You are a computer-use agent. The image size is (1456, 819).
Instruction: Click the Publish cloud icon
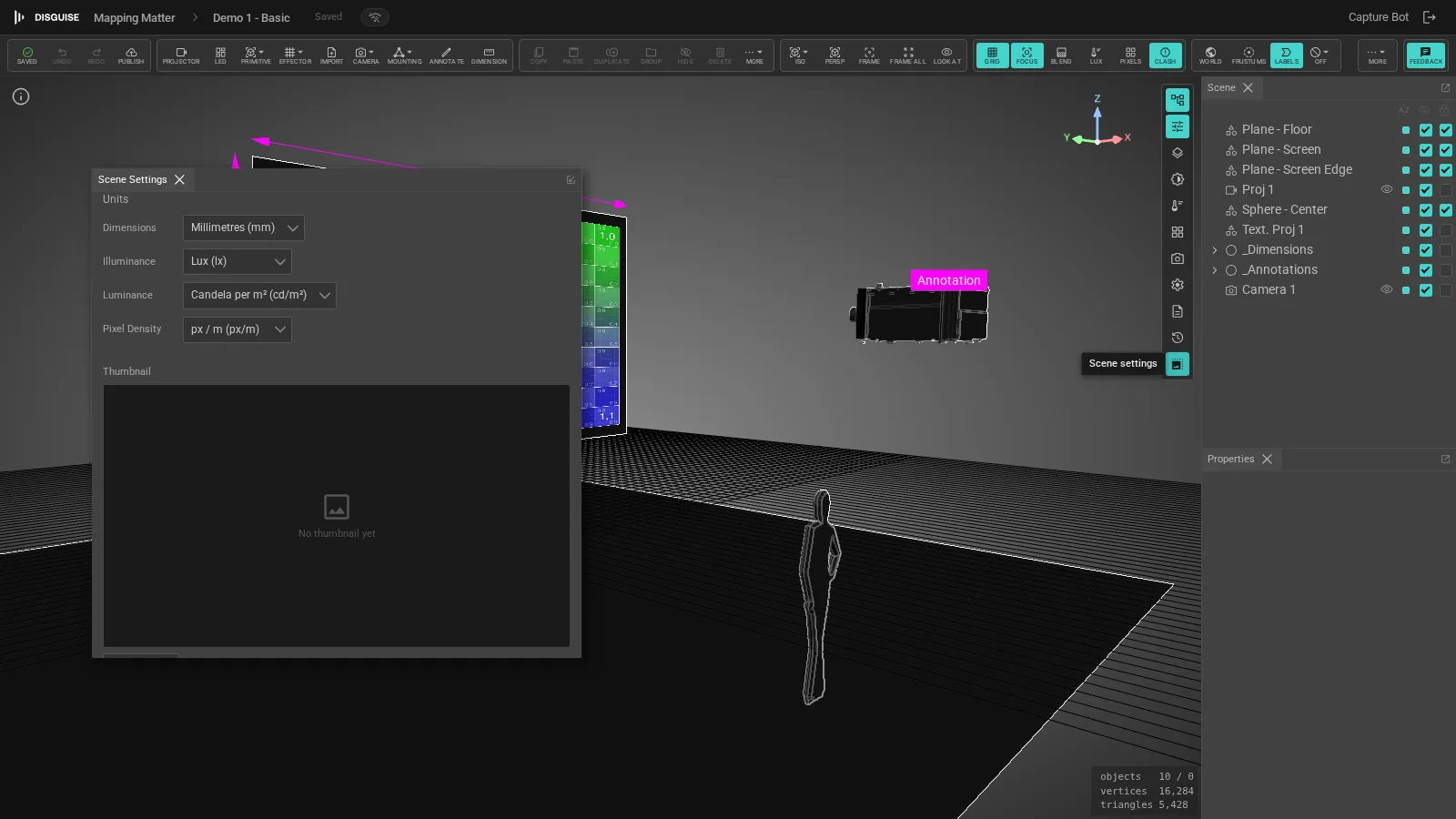(131, 56)
